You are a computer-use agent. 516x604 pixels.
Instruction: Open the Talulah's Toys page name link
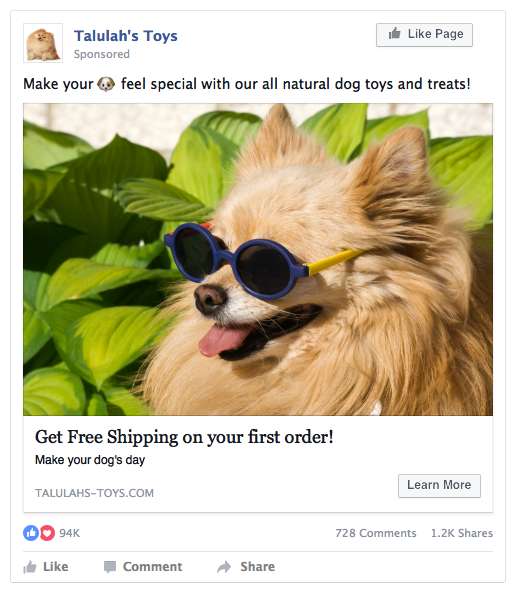point(126,36)
